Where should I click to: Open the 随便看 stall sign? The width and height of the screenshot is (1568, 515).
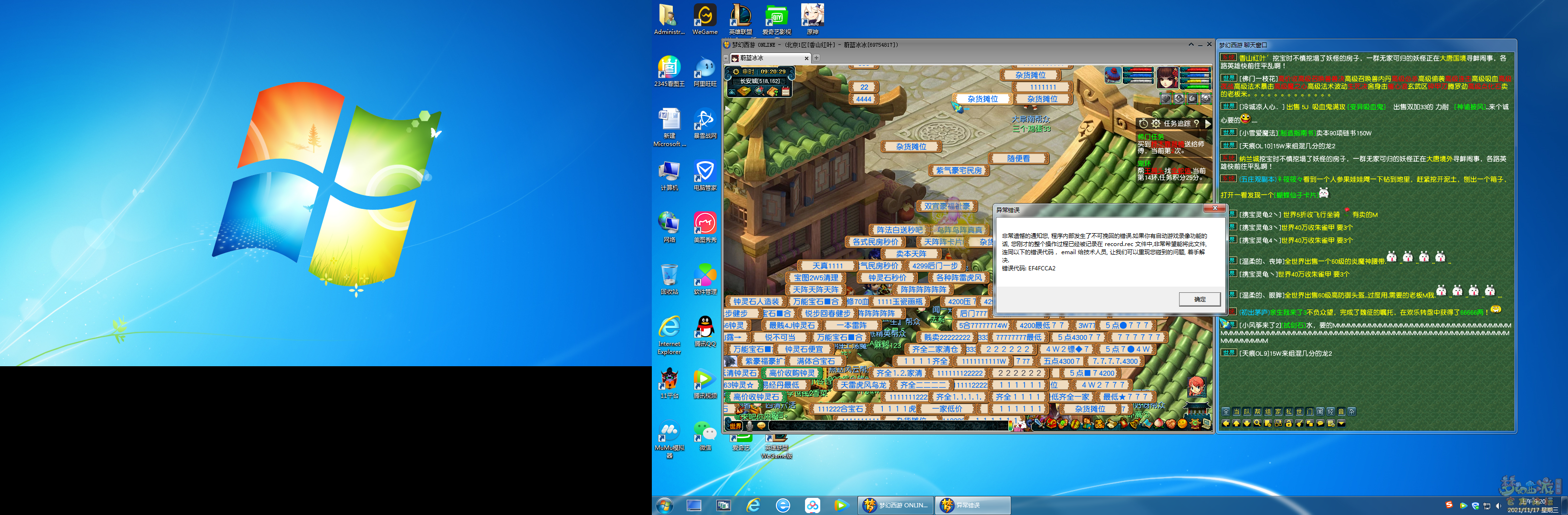[x=1019, y=158]
